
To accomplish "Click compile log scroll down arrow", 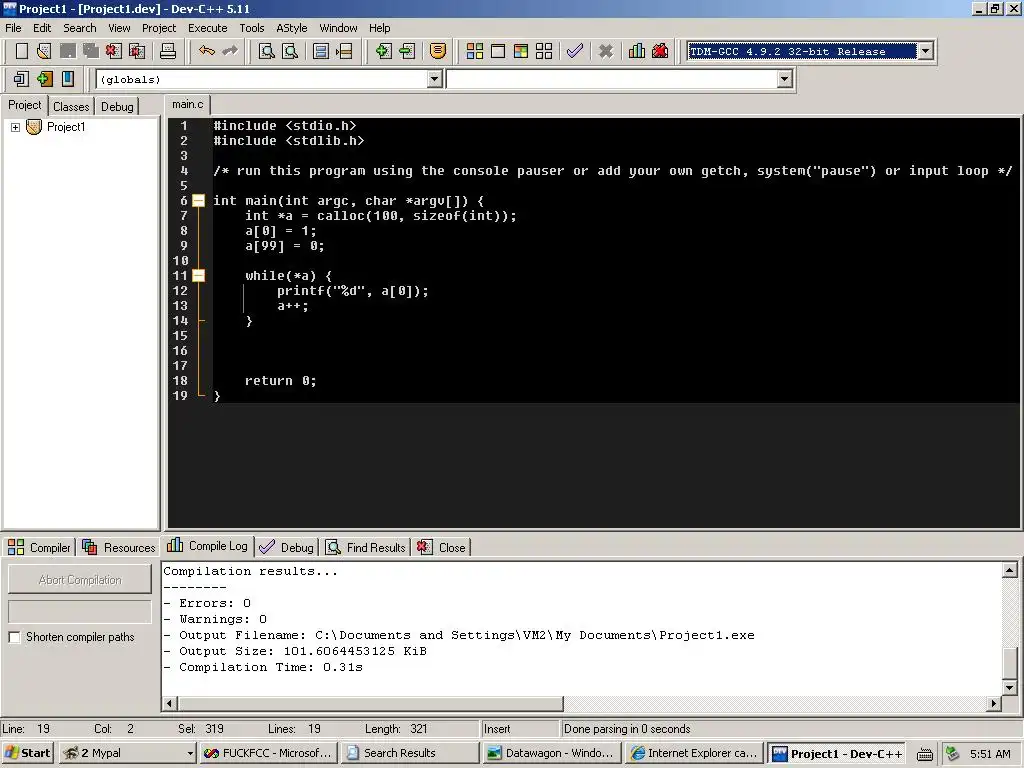I will (x=1010, y=688).
